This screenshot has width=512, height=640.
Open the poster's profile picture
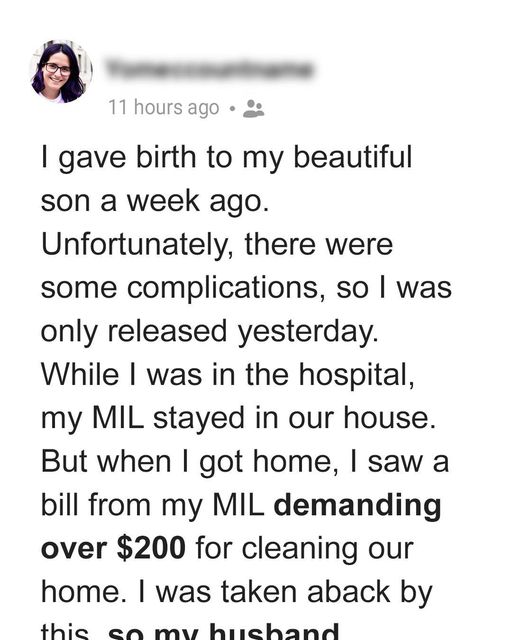62,71
